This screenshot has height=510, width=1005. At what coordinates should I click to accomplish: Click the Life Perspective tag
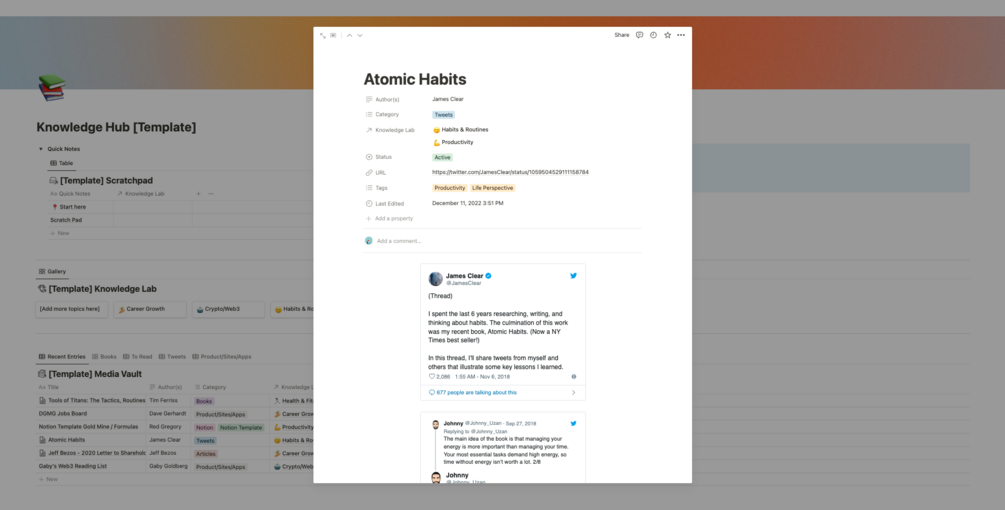(492, 188)
